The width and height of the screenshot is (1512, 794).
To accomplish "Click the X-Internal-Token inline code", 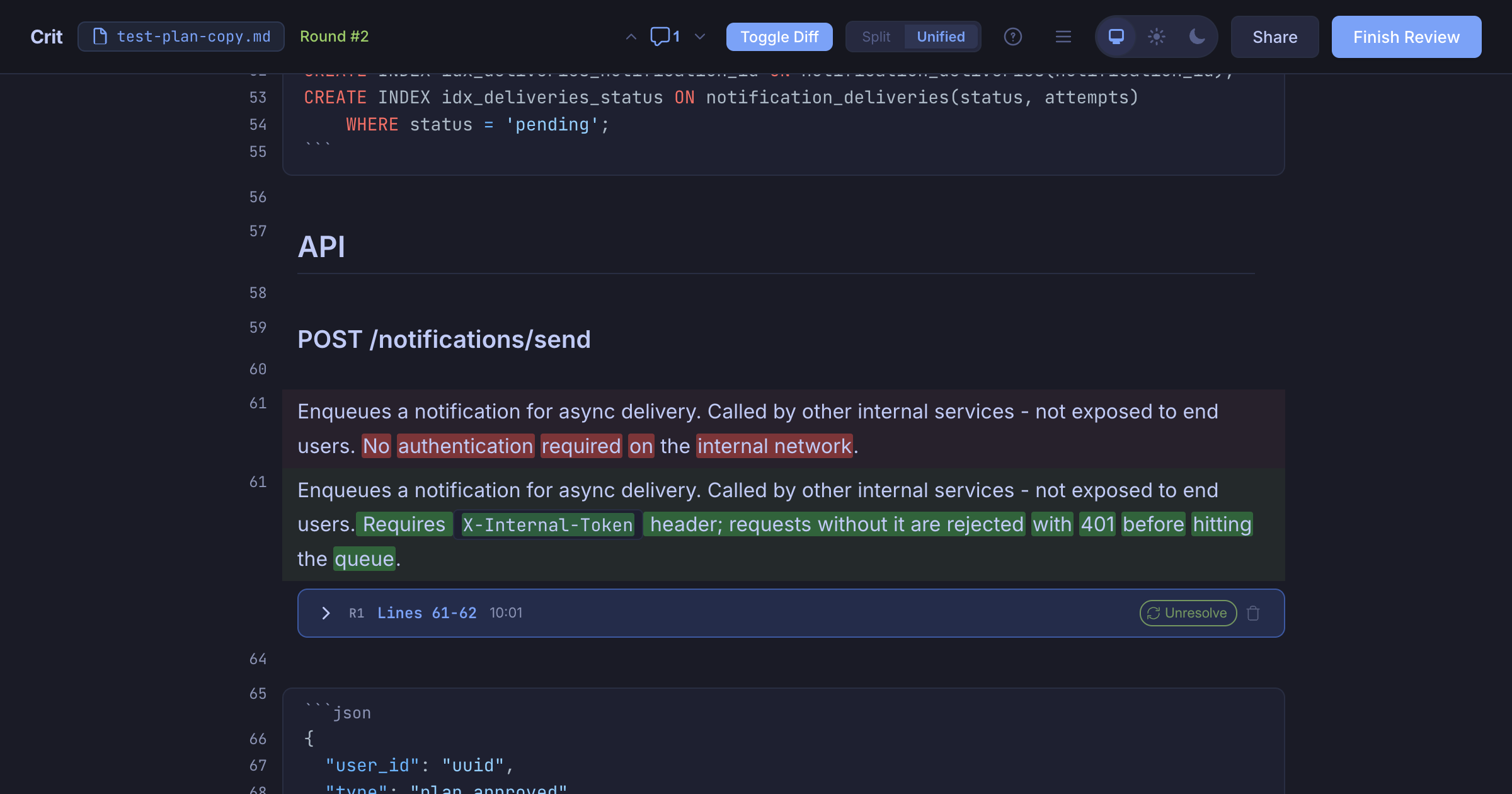I will (548, 524).
